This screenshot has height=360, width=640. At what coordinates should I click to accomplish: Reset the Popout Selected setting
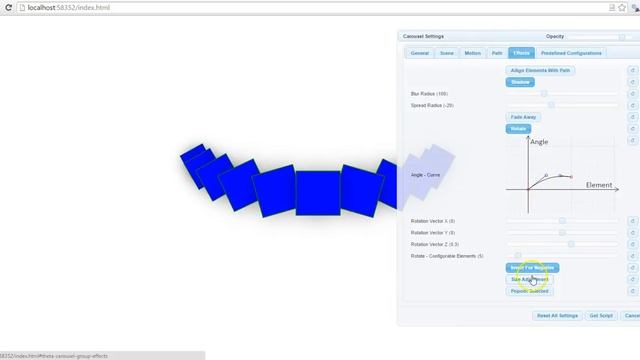click(633, 291)
